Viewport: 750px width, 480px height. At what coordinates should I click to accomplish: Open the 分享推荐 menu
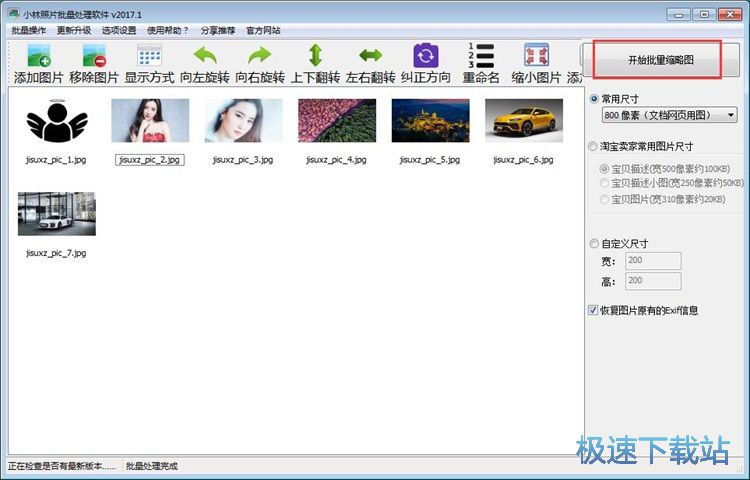218,31
